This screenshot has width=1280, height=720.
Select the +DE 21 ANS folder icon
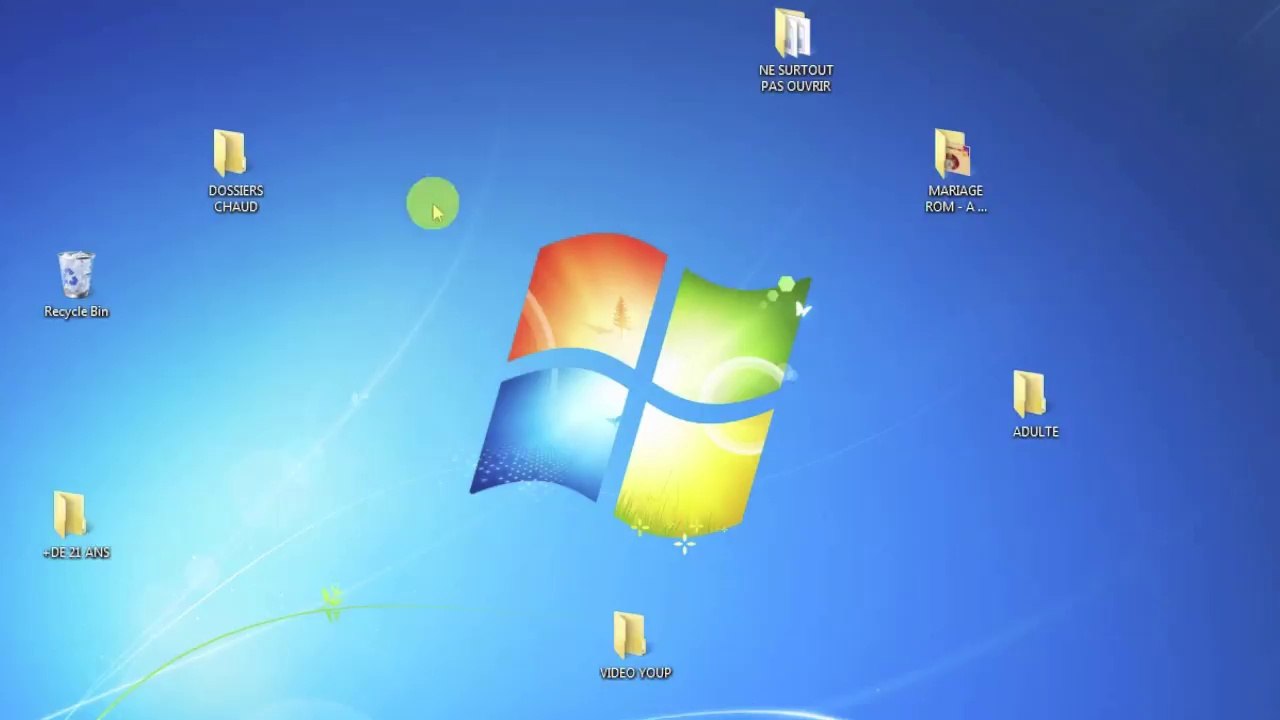(x=70, y=515)
